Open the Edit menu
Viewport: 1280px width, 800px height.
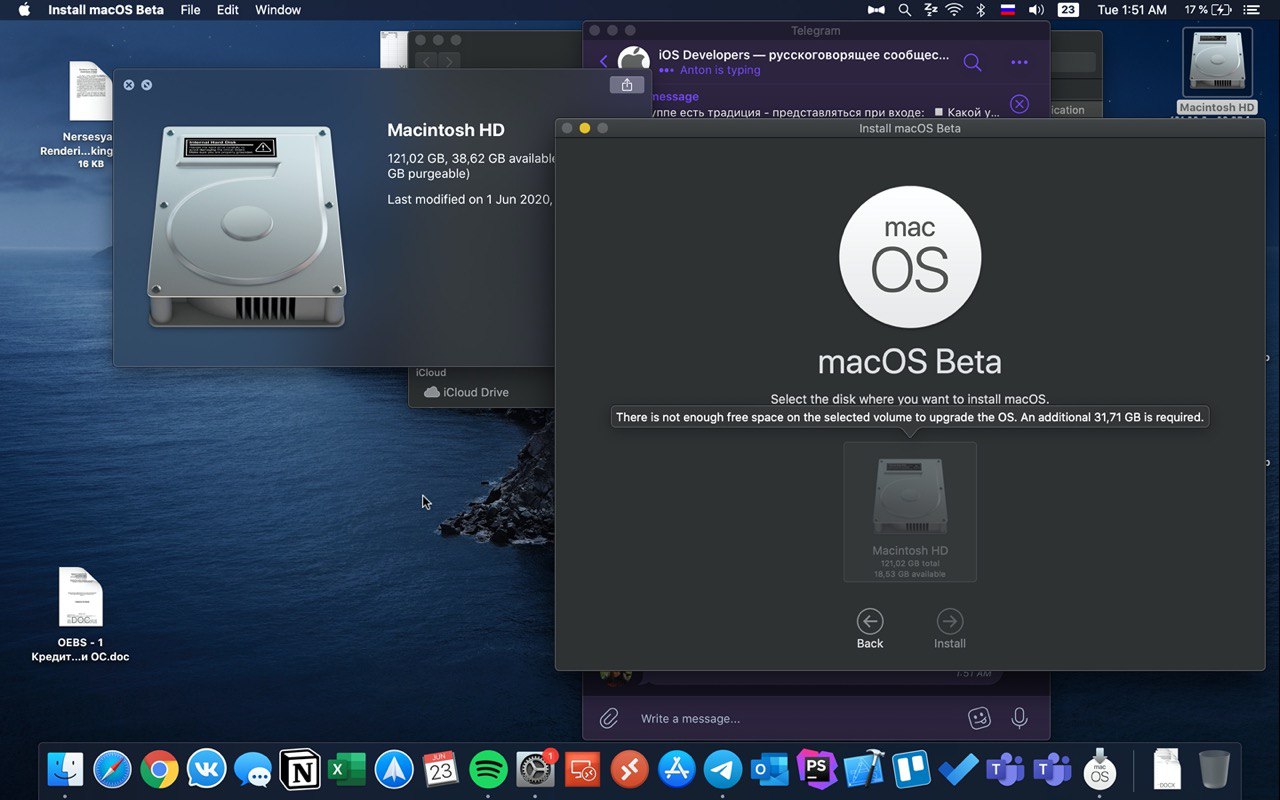(228, 9)
